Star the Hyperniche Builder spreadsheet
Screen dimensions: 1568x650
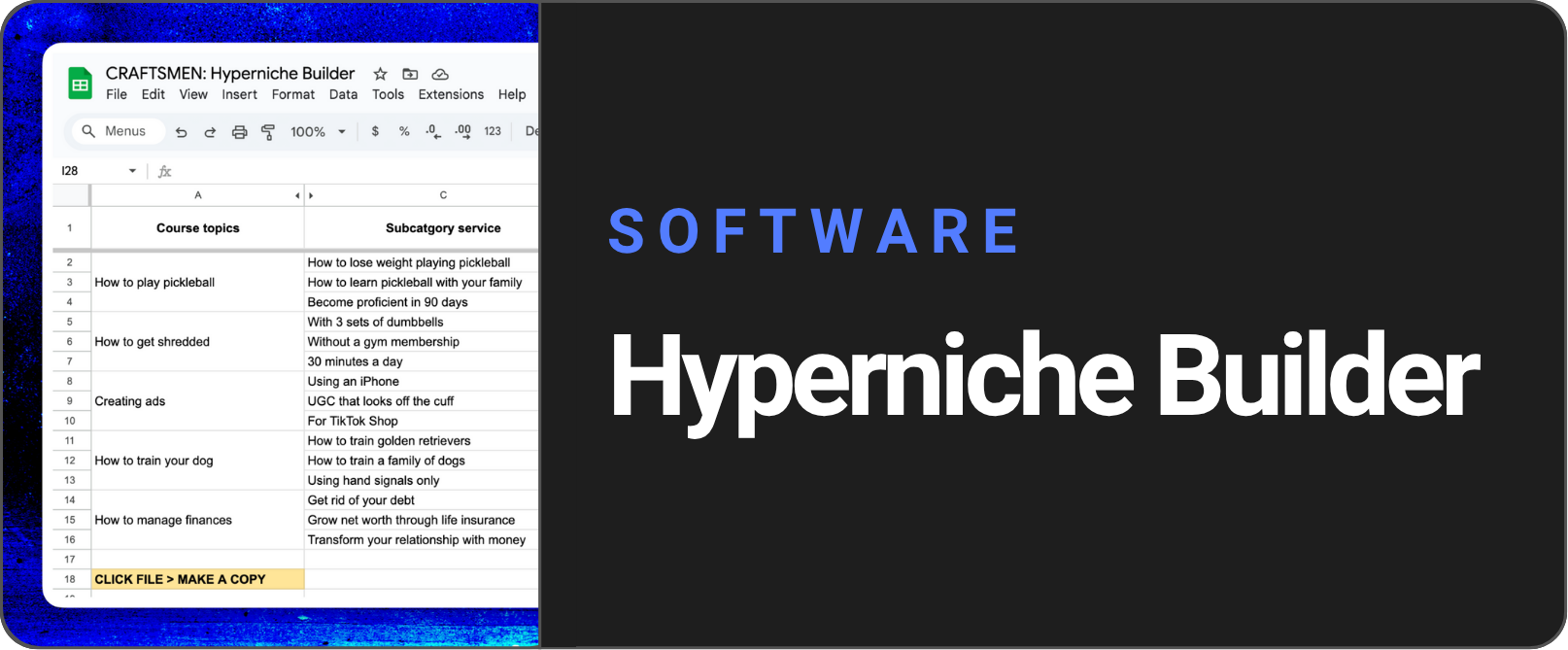point(380,74)
